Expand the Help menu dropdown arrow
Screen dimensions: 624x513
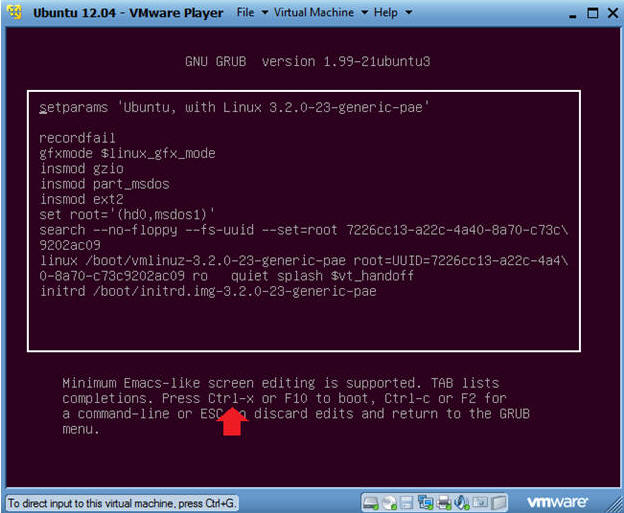408,13
